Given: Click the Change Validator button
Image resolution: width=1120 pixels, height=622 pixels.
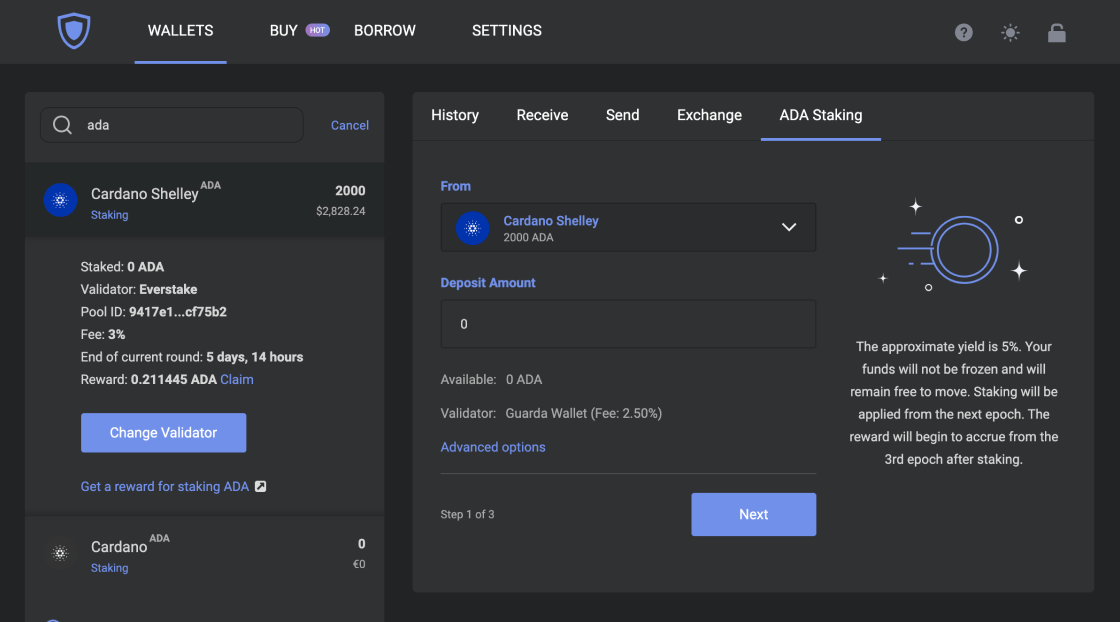Looking at the screenshot, I should (164, 433).
